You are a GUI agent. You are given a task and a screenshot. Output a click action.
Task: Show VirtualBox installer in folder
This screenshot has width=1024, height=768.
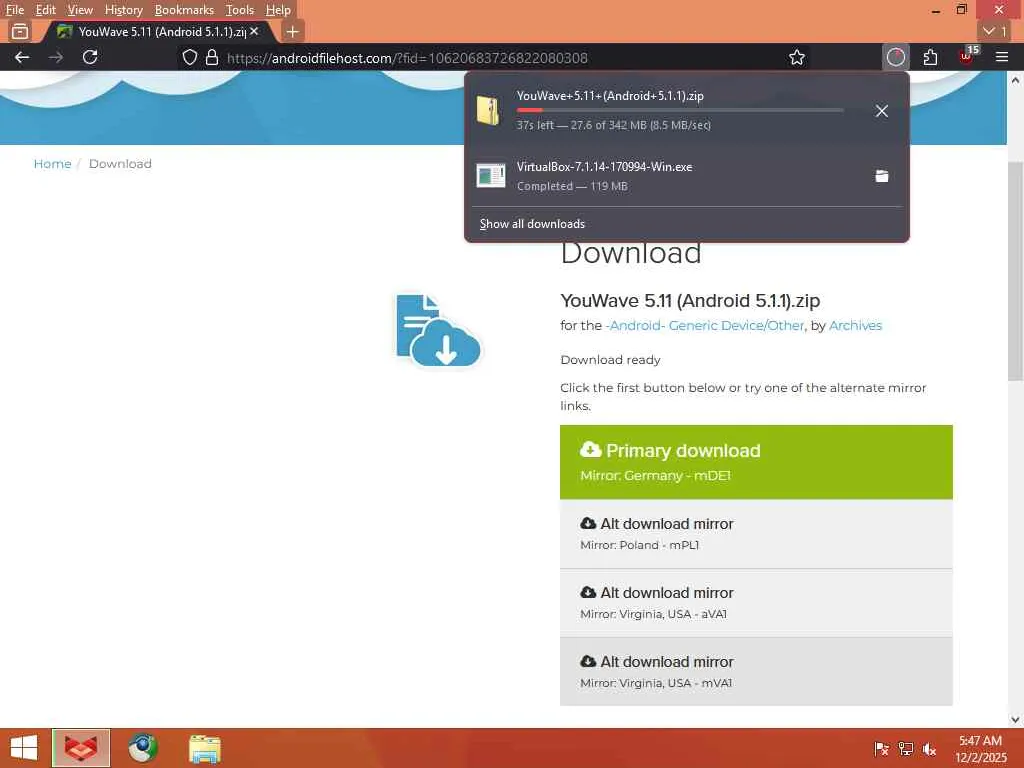[882, 176]
